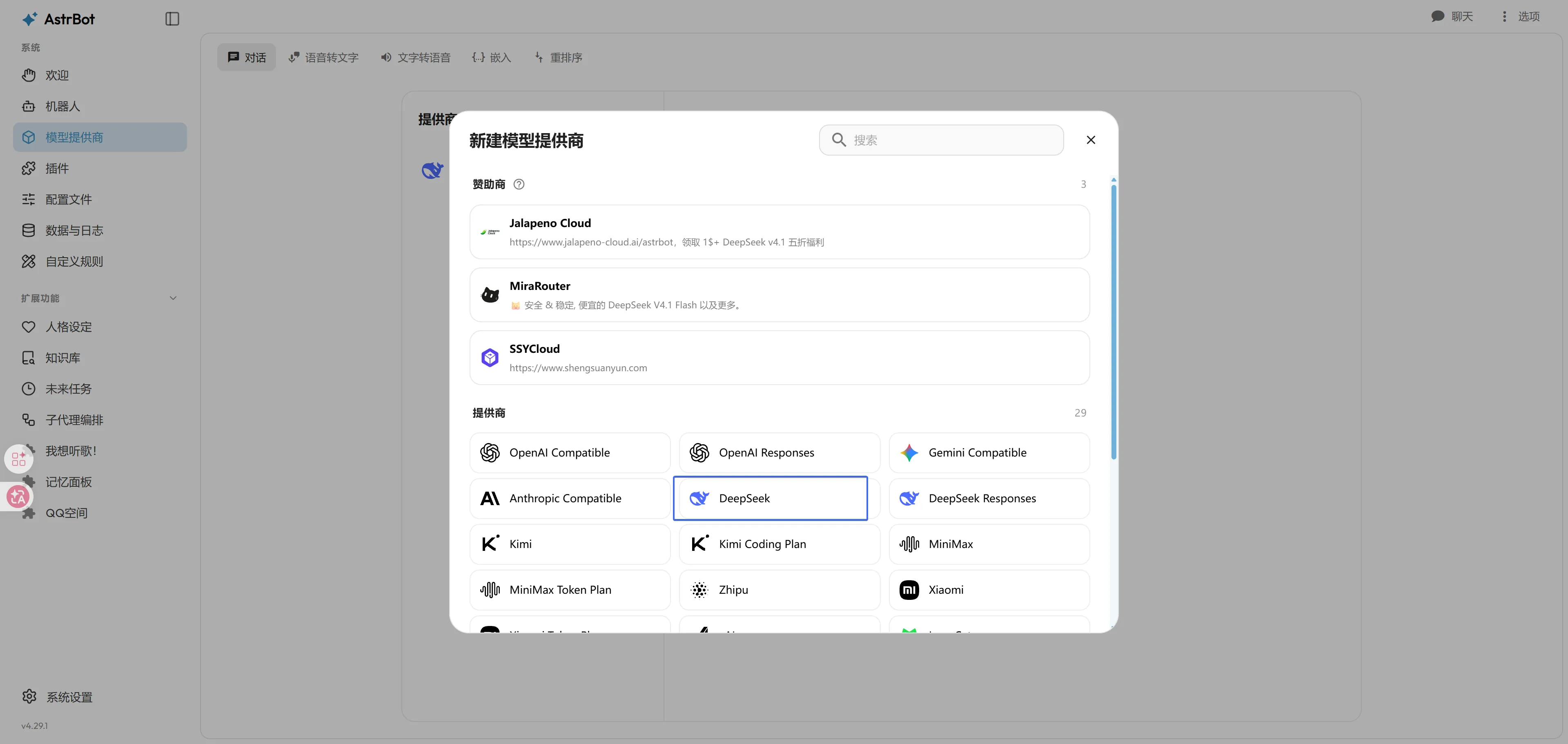Open 数据与日志 in the sidebar
The height and width of the screenshot is (744, 1568).
[x=100, y=230]
